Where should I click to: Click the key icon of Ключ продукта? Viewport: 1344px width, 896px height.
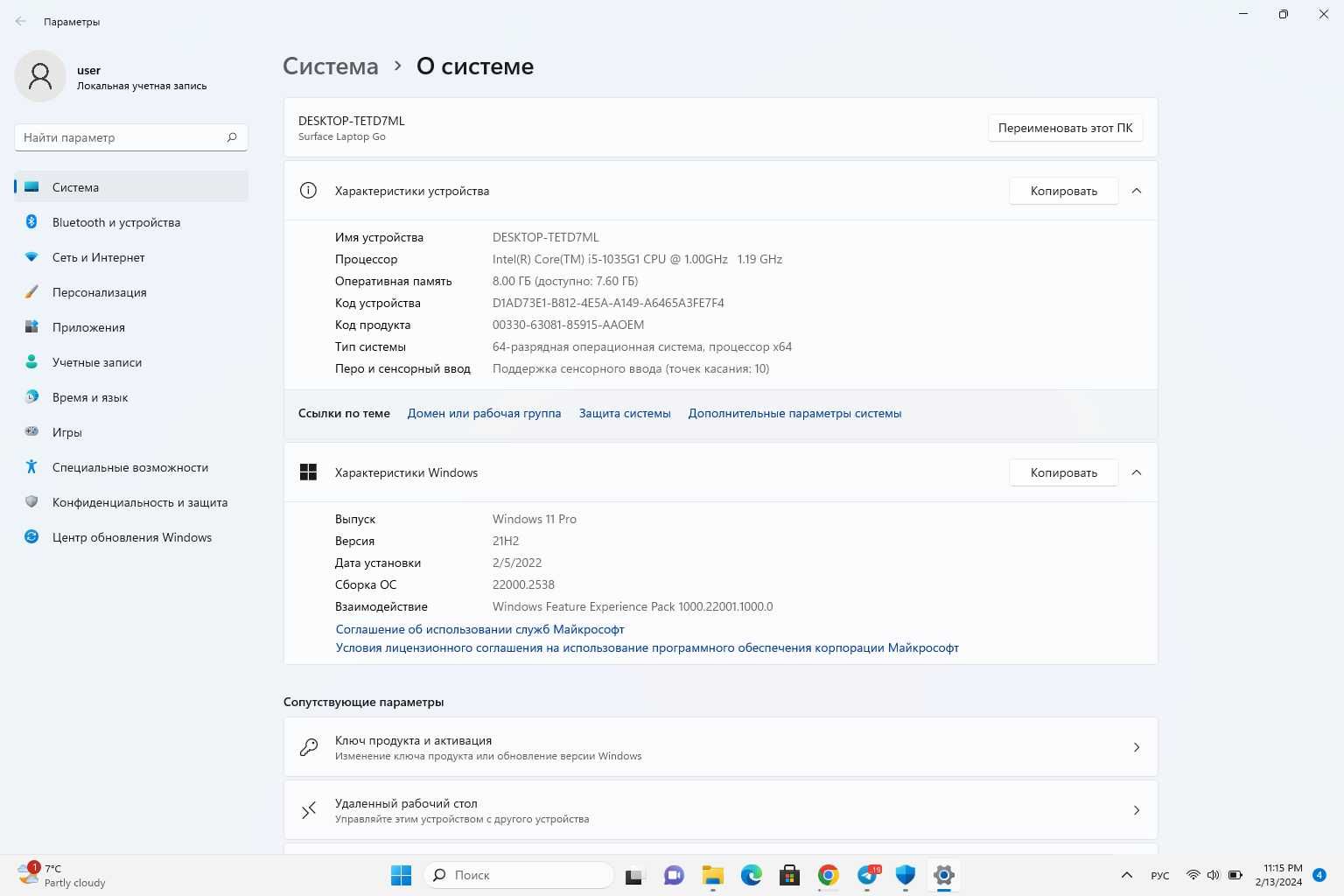click(x=309, y=747)
